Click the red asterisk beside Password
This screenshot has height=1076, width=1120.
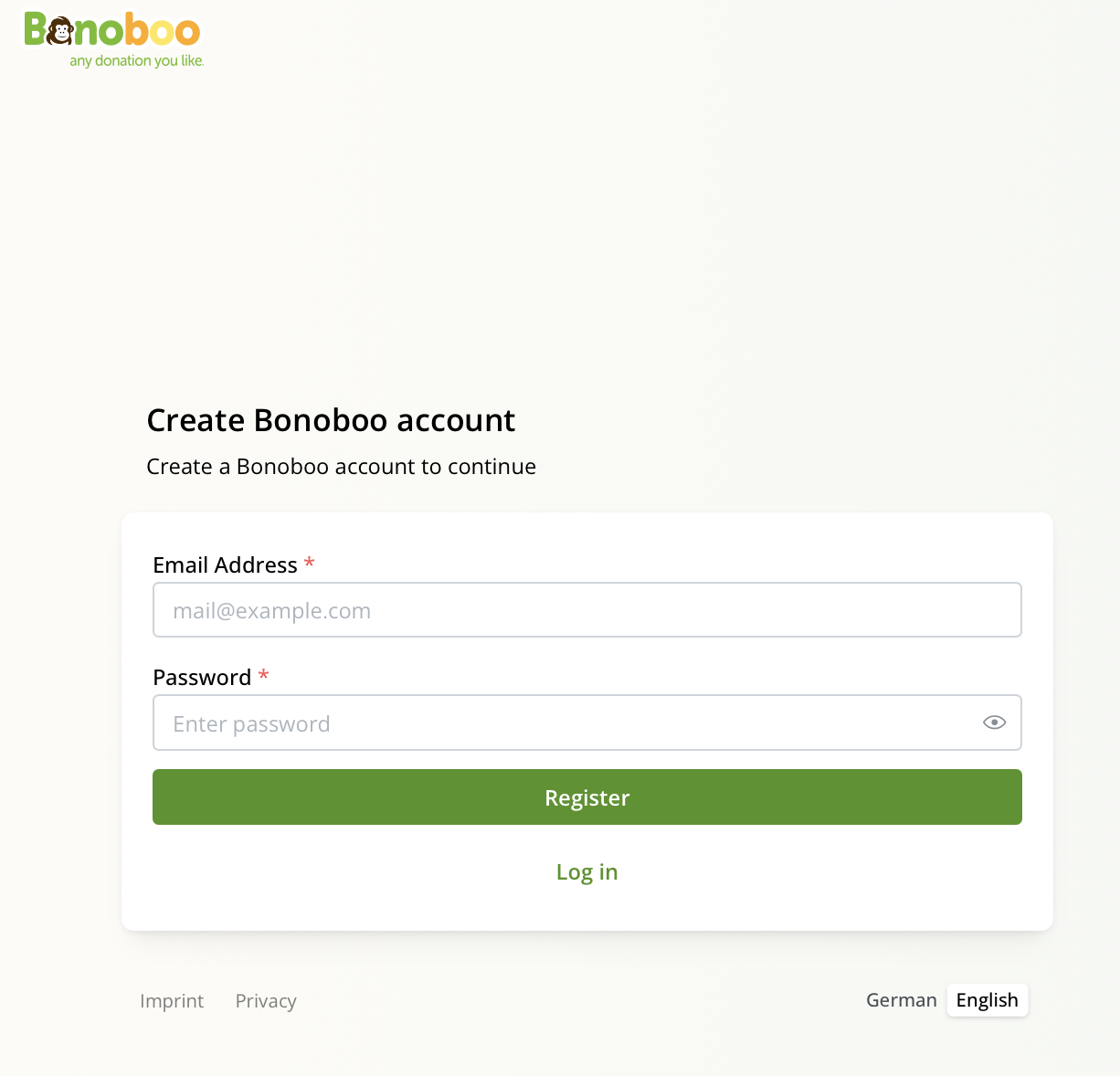pyautogui.click(x=263, y=676)
